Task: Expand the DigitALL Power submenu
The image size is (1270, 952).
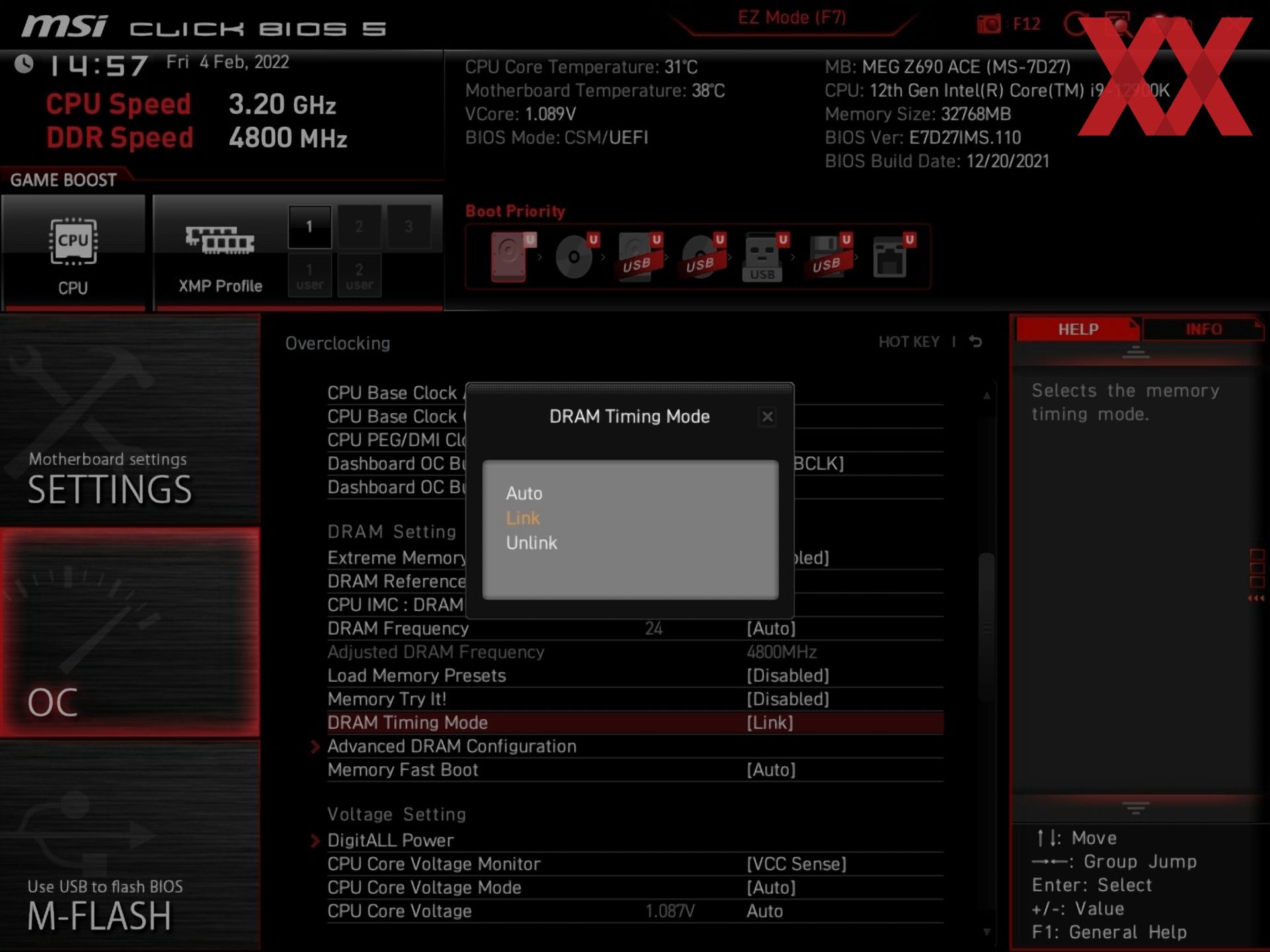Action: tap(390, 840)
